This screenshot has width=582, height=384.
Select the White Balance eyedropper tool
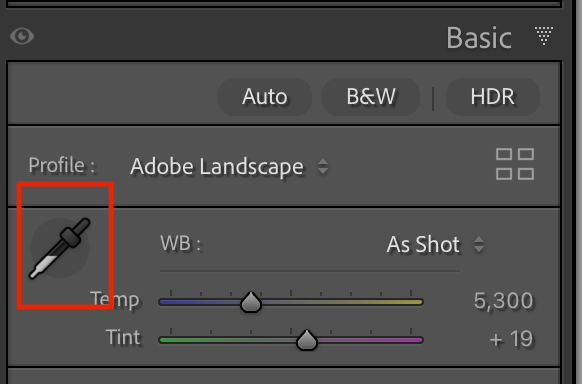pos(60,248)
